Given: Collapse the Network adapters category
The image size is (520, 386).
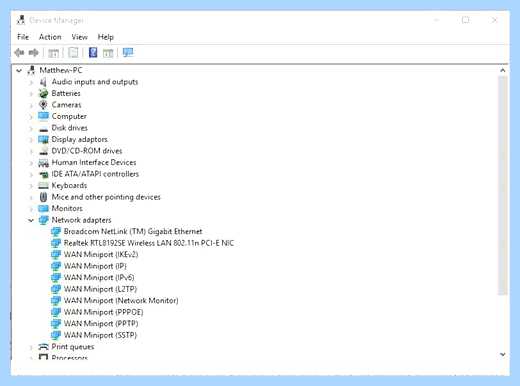Looking at the screenshot, I should pyautogui.click(x=31, y=220).
